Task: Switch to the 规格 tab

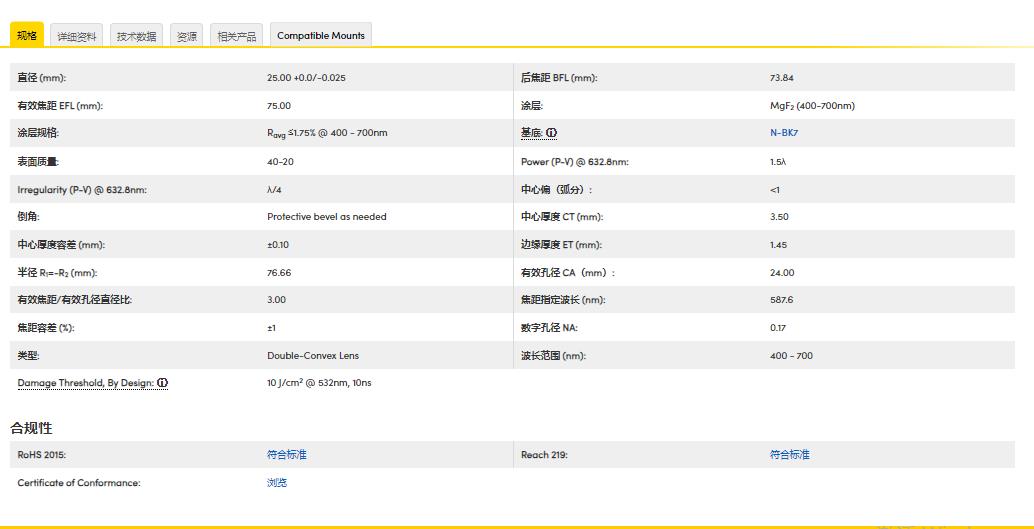Action: click(27, 36)
